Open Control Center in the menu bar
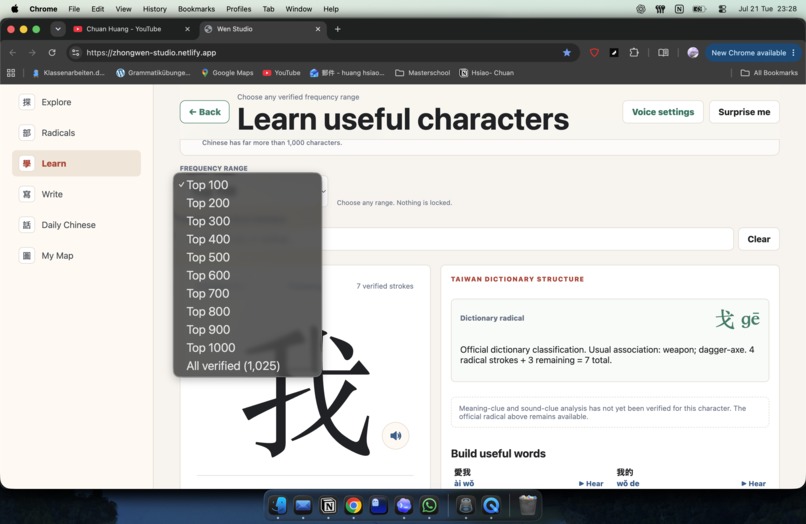Image resolution: width=806 pixels, height=524 pixels. [722, 9]
